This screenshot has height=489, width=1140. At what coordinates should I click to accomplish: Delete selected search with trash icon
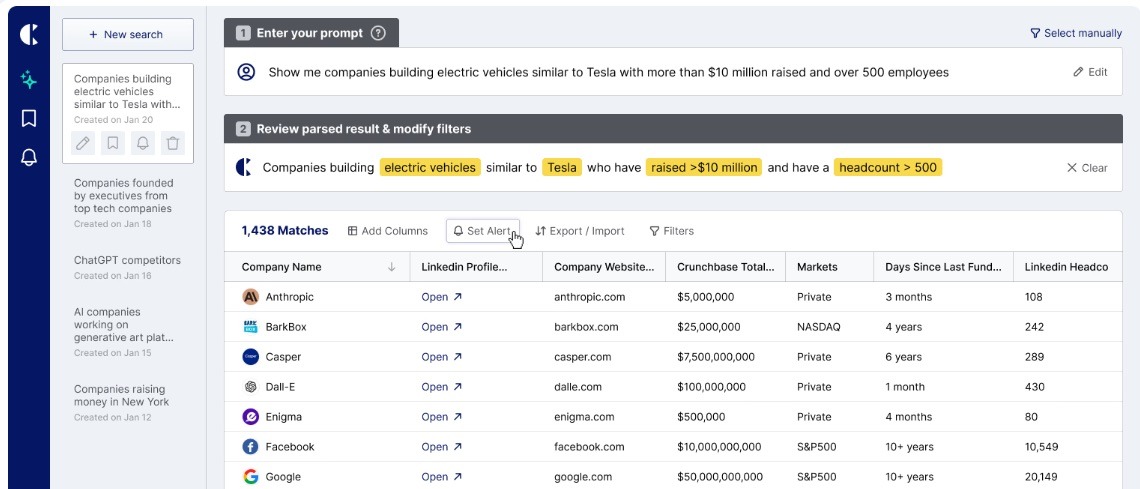point(172,143)
